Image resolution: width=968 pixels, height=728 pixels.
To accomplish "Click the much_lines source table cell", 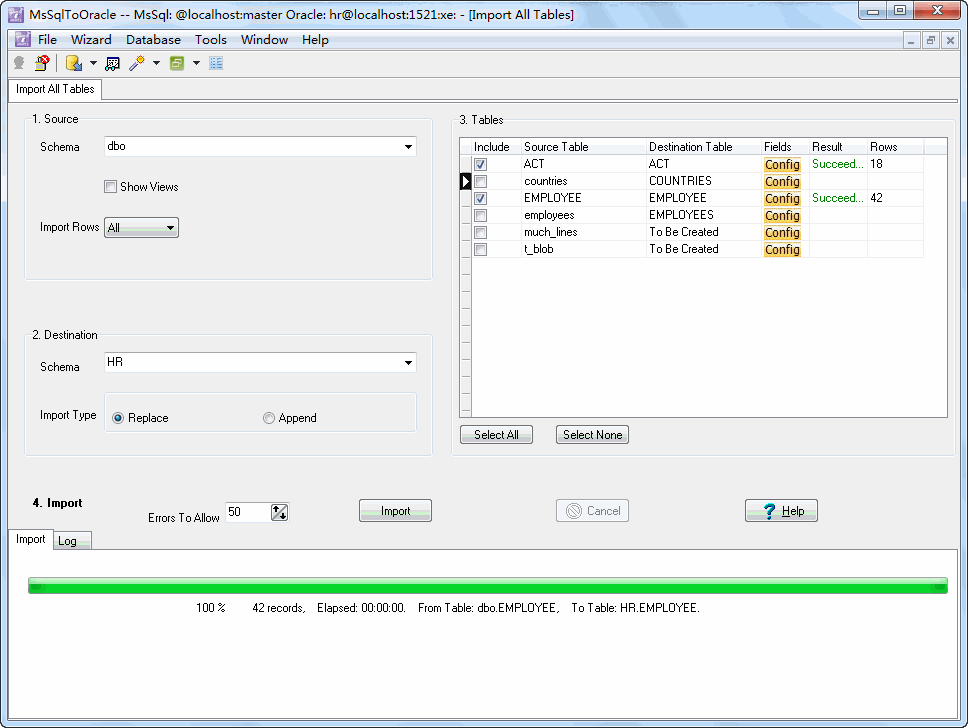I will [x=583, y=232].
